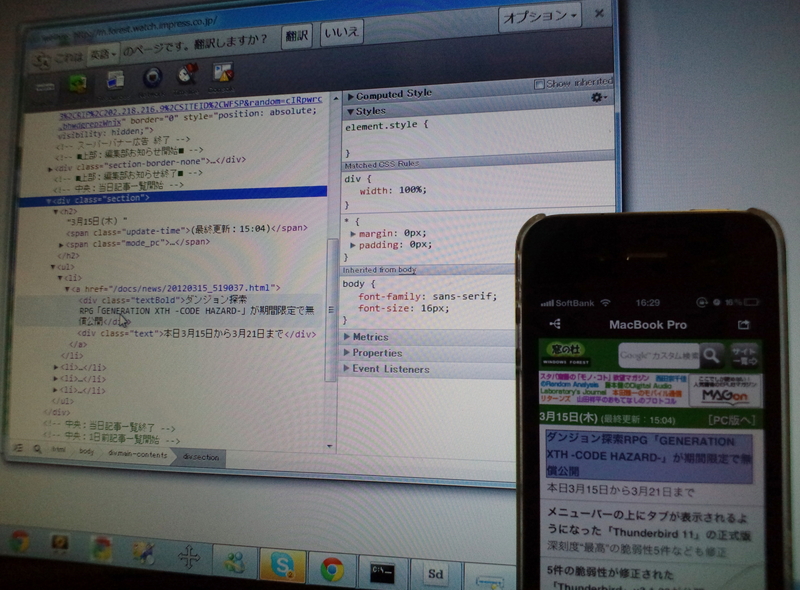This screenshot has height=590, width=800.
Task: Close the translation infobar
Action: [x=599, y=13]
